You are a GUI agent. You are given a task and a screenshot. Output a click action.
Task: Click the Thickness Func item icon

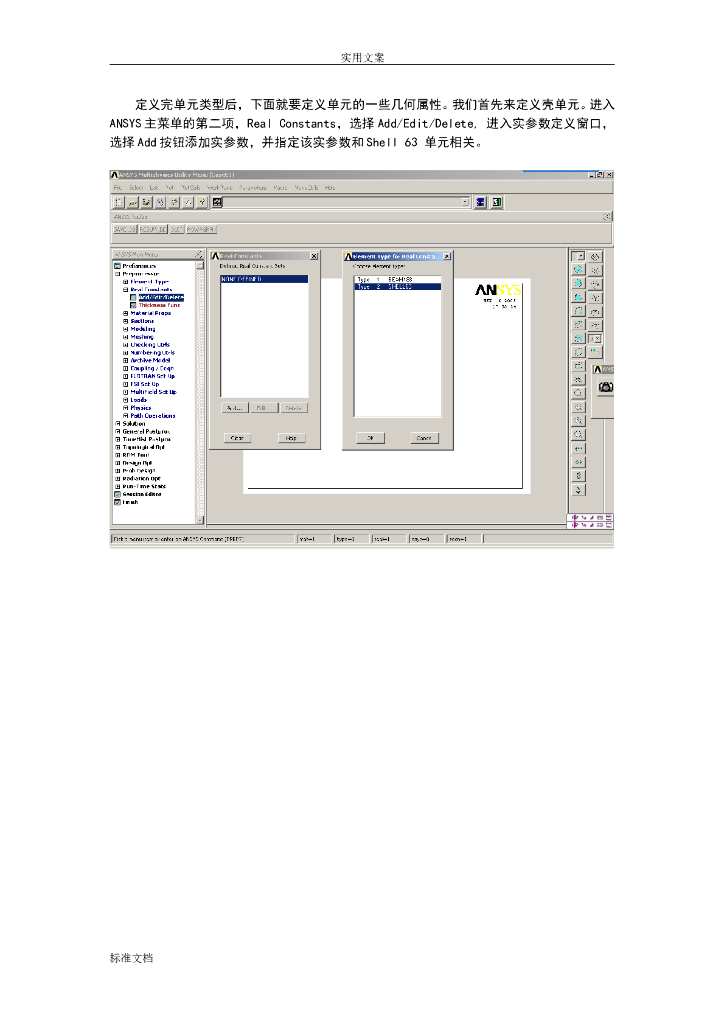tap(133, 306)
